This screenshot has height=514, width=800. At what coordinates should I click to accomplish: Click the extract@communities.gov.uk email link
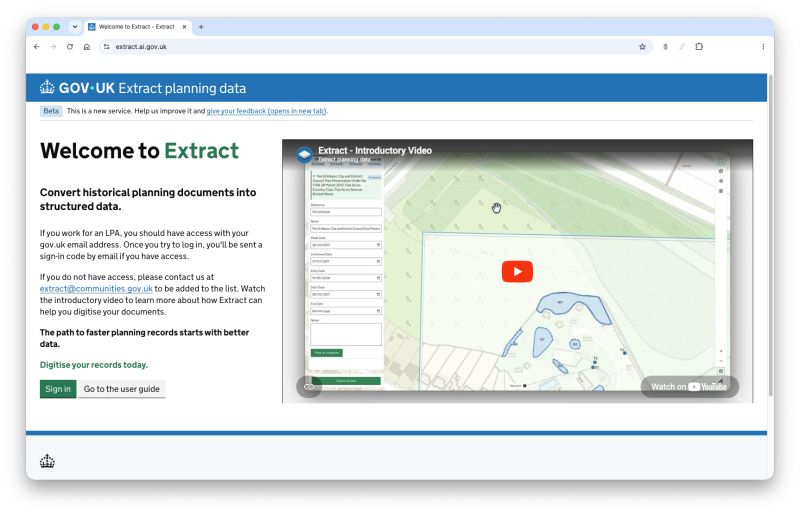[96, 289]
